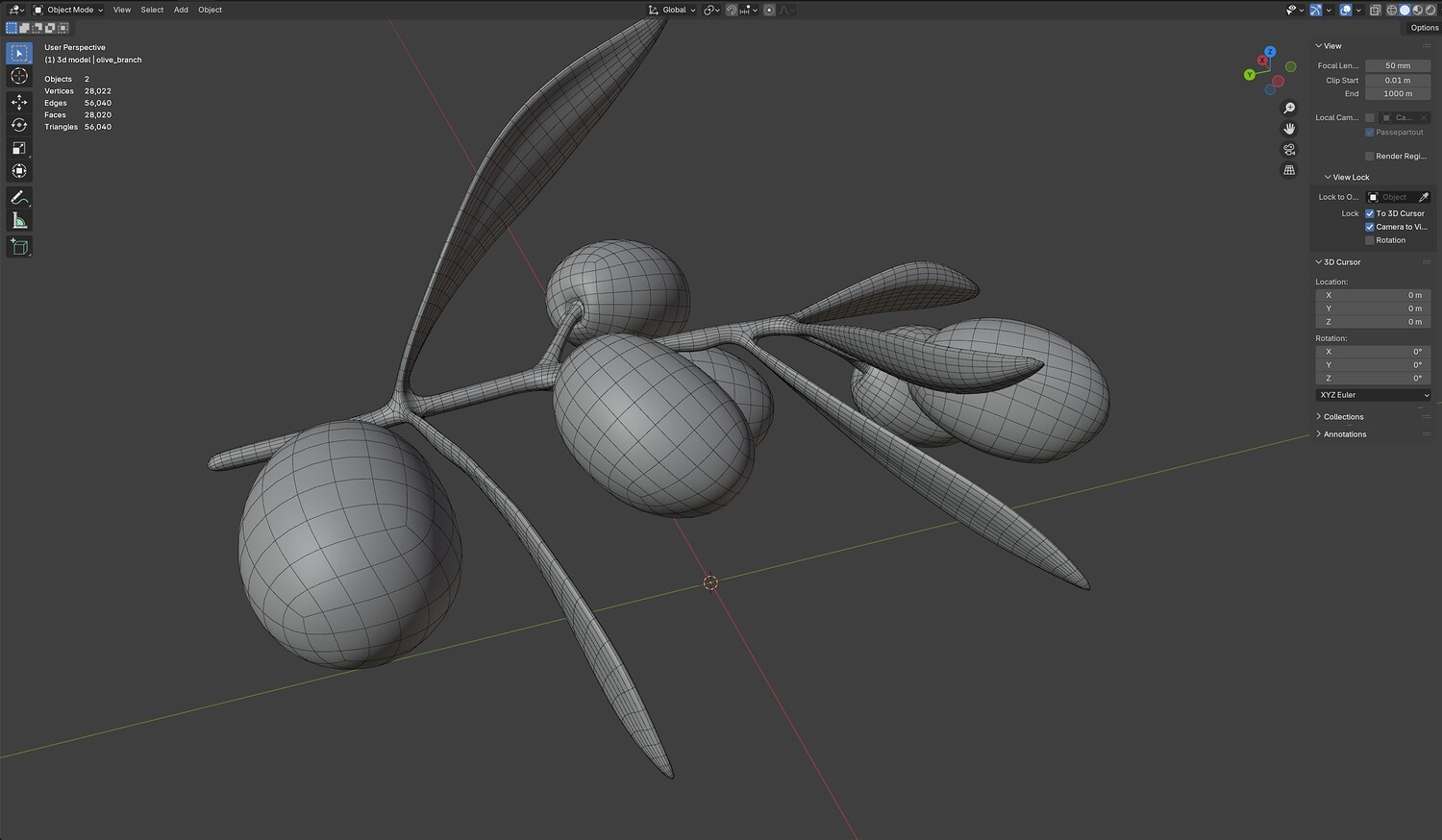
Task: Open the Object menu
Action: [210, 10]
